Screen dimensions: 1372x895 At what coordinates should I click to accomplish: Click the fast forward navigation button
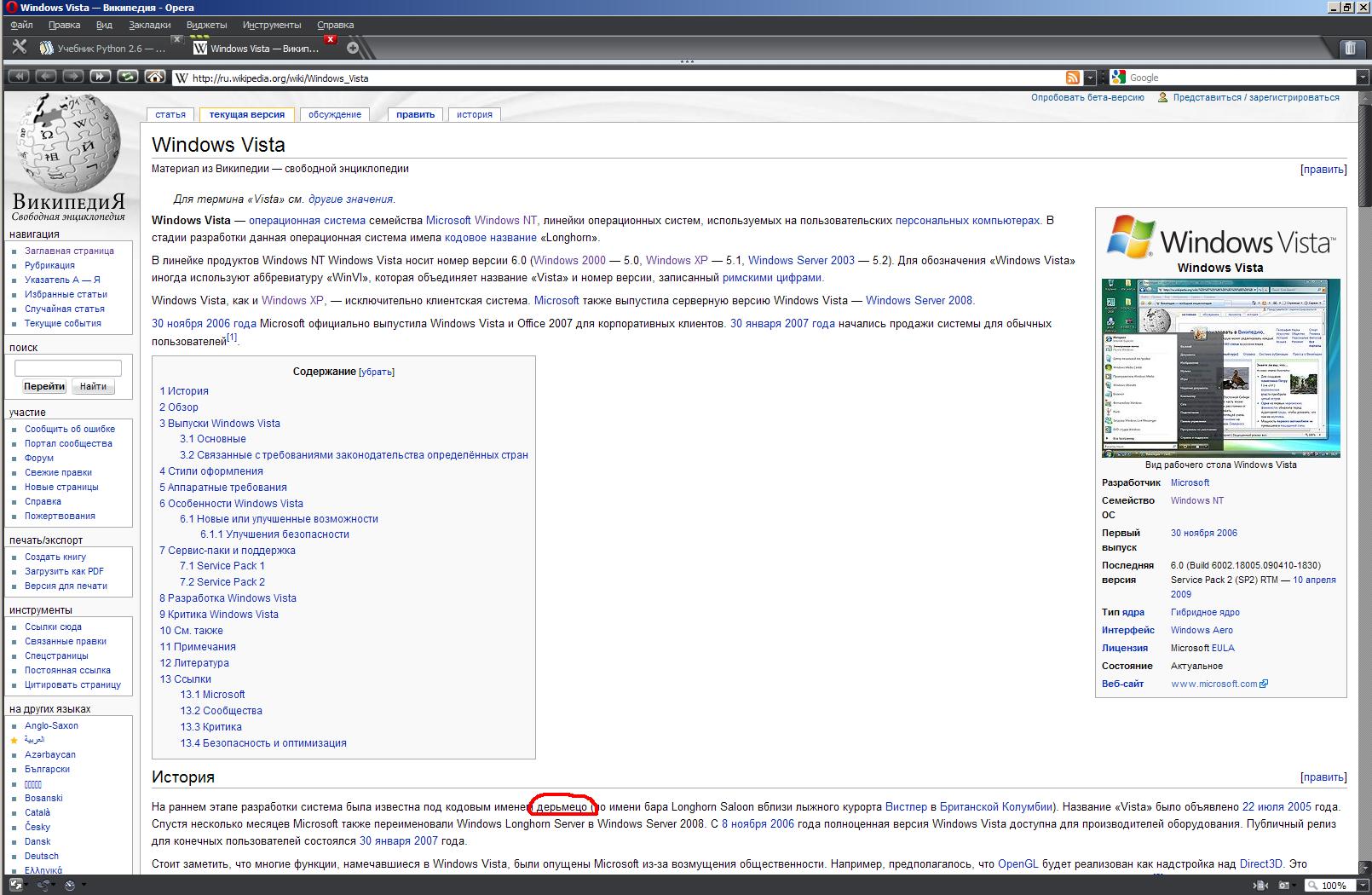[101, 77]
